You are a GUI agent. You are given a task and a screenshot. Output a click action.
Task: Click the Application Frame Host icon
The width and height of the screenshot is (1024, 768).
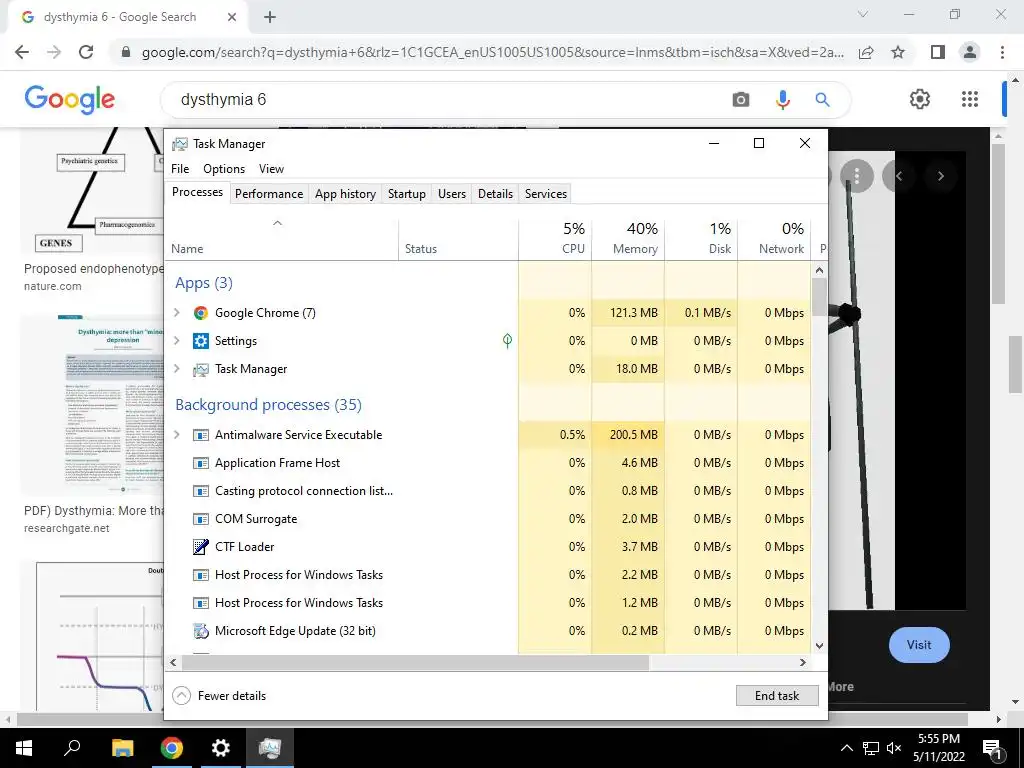(x=200, y=463)
